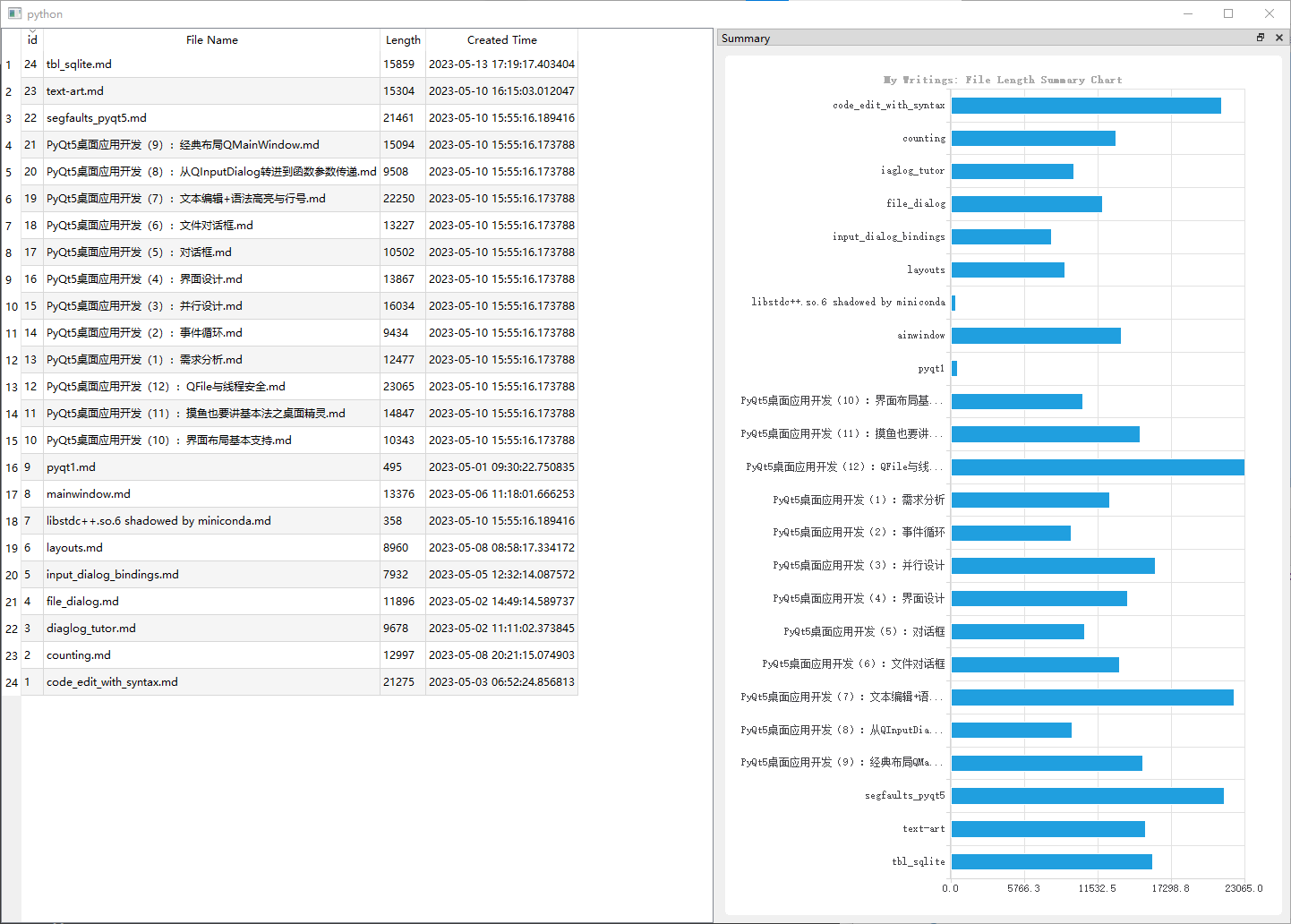Select the tbl_sqlite.md file name cell
Viewport: 1291px width, 924px height.
click(212, 64)
